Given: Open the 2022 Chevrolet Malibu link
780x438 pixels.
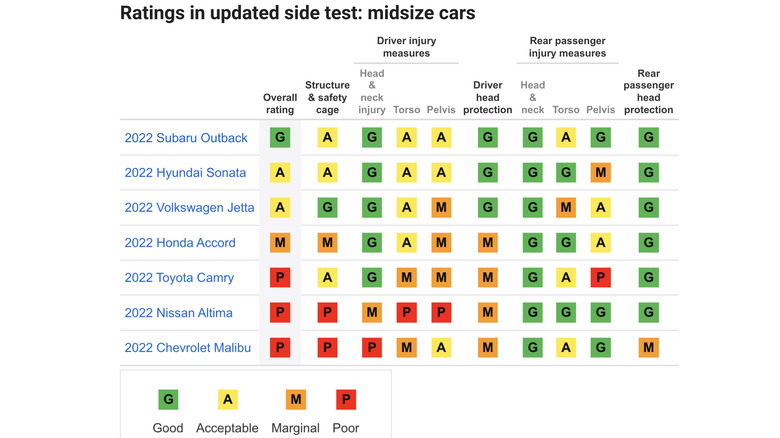Looking at the screenshot, I should pos(188,348).
